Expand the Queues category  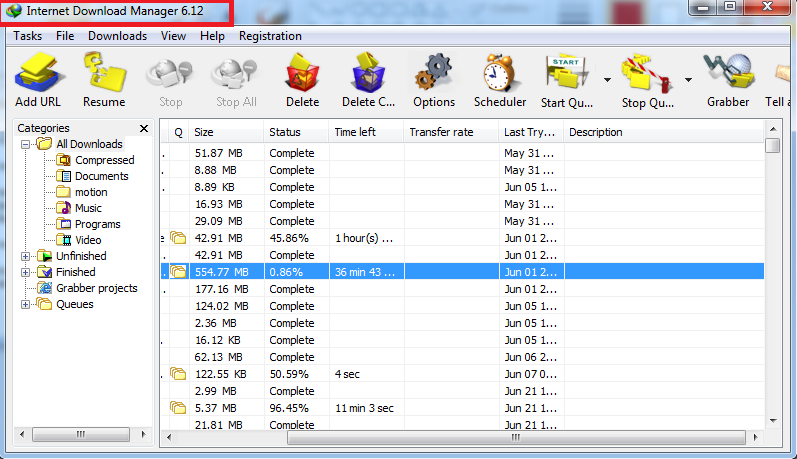25,304
